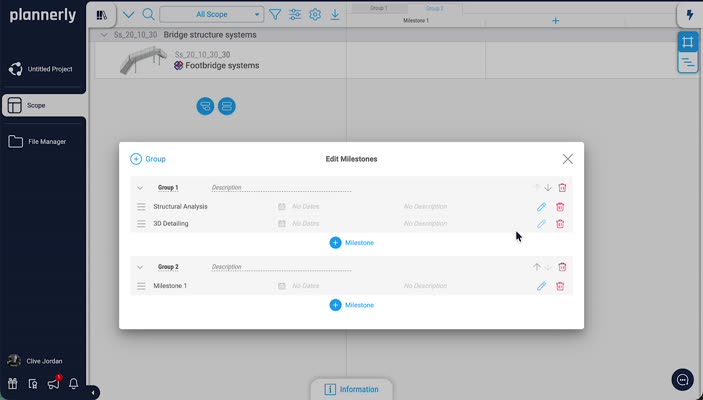
Task: Click the calendar icon for Milestone 1
Action: click(x=282, y=286)
